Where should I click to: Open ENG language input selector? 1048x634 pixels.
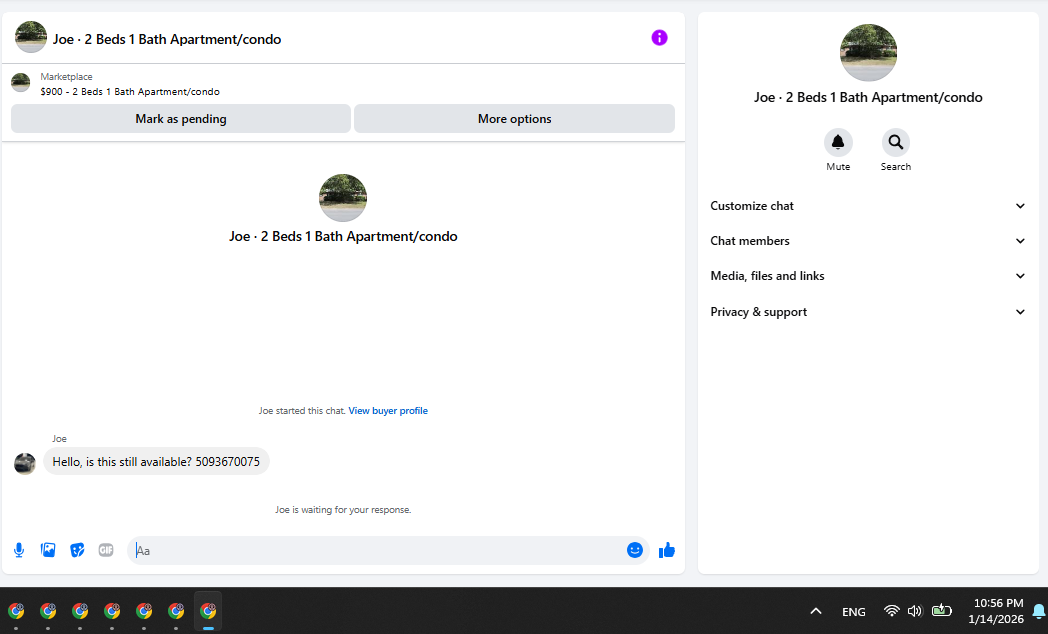click(x=854, y=611)
